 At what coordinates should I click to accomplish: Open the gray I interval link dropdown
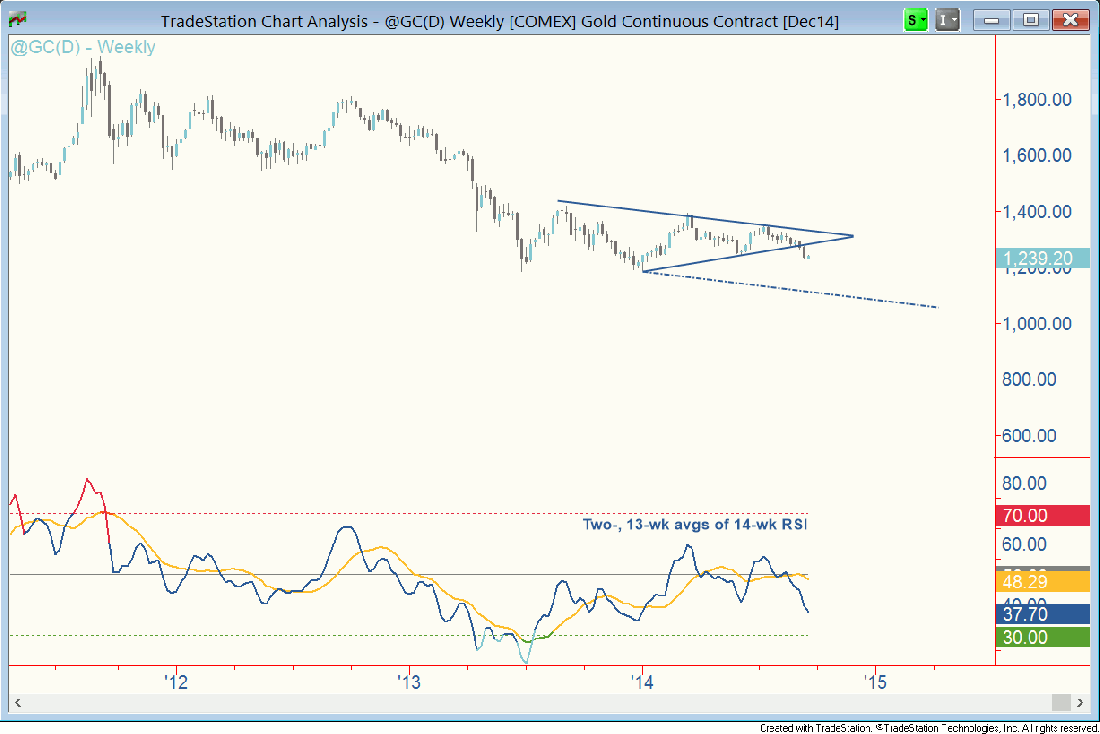[x=948, y=20]
